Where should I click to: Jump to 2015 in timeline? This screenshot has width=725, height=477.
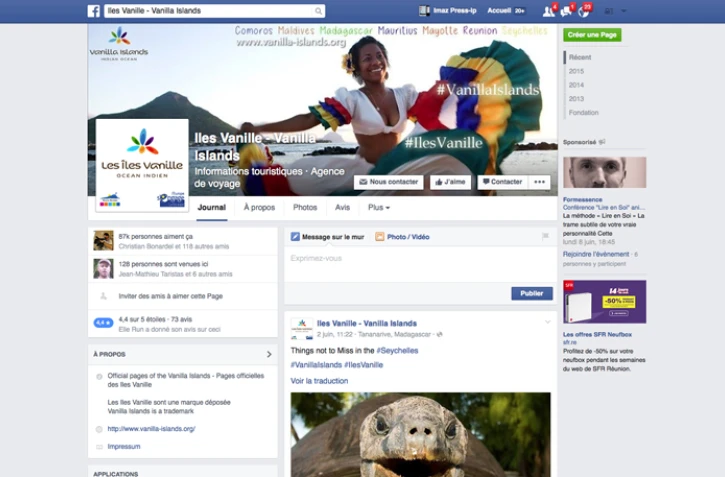(x=576, y=71)
